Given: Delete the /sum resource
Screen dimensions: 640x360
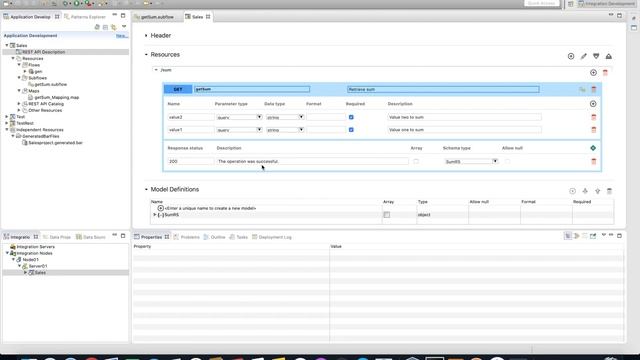Looking at the screenshot, I should pyautogui.click(x=605, y=73).
